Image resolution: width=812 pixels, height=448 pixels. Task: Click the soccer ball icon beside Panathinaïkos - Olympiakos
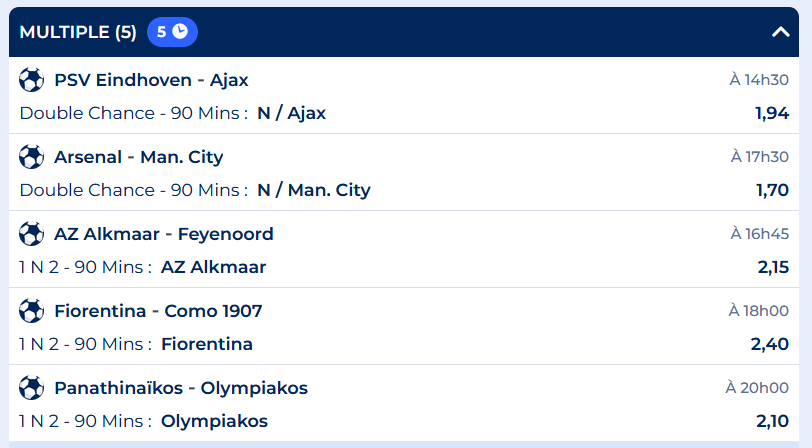click(32, 388)
